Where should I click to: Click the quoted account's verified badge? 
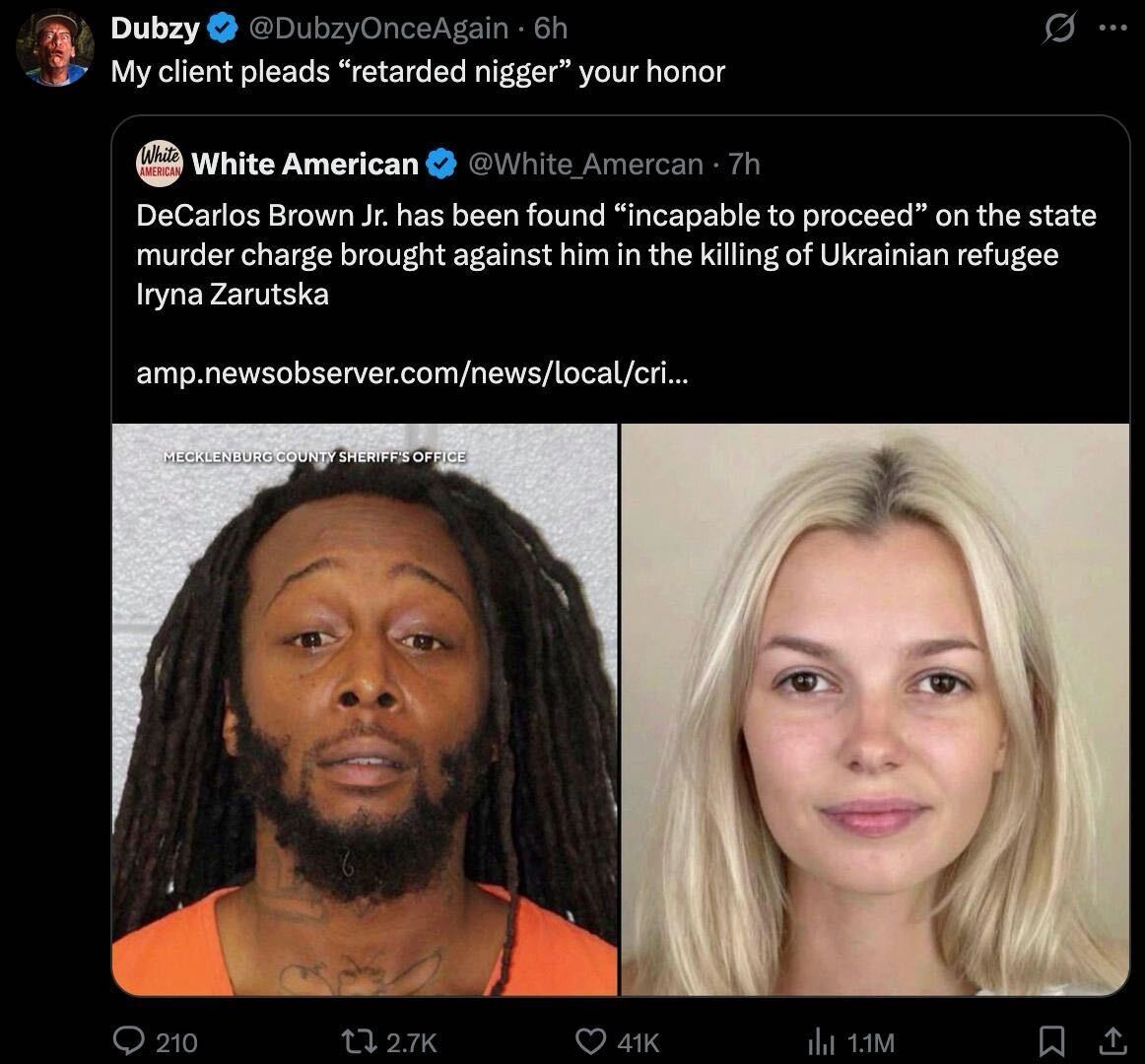click(x=441, y=165)
